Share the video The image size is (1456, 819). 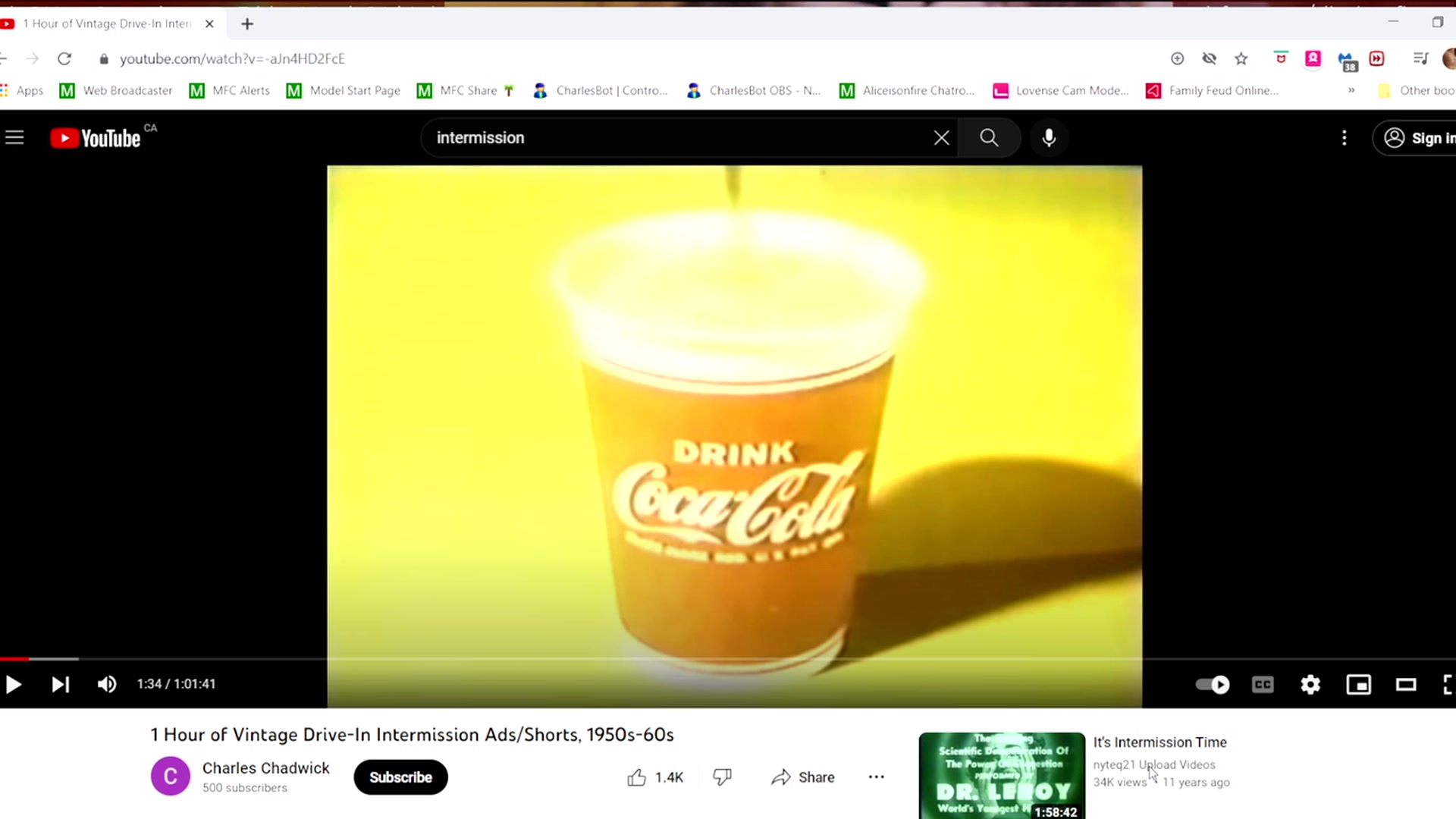[x=803, y=777]
